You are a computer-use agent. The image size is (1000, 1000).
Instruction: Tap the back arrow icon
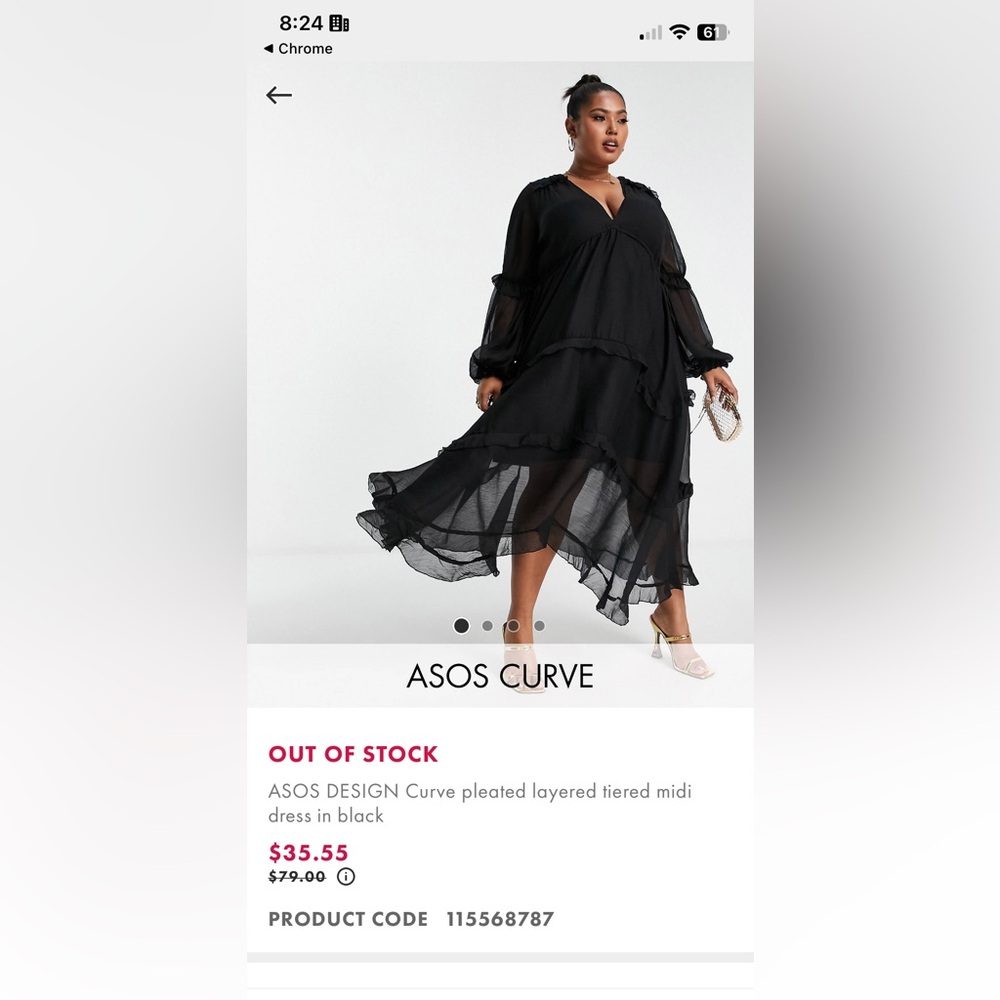click(279, 95)
